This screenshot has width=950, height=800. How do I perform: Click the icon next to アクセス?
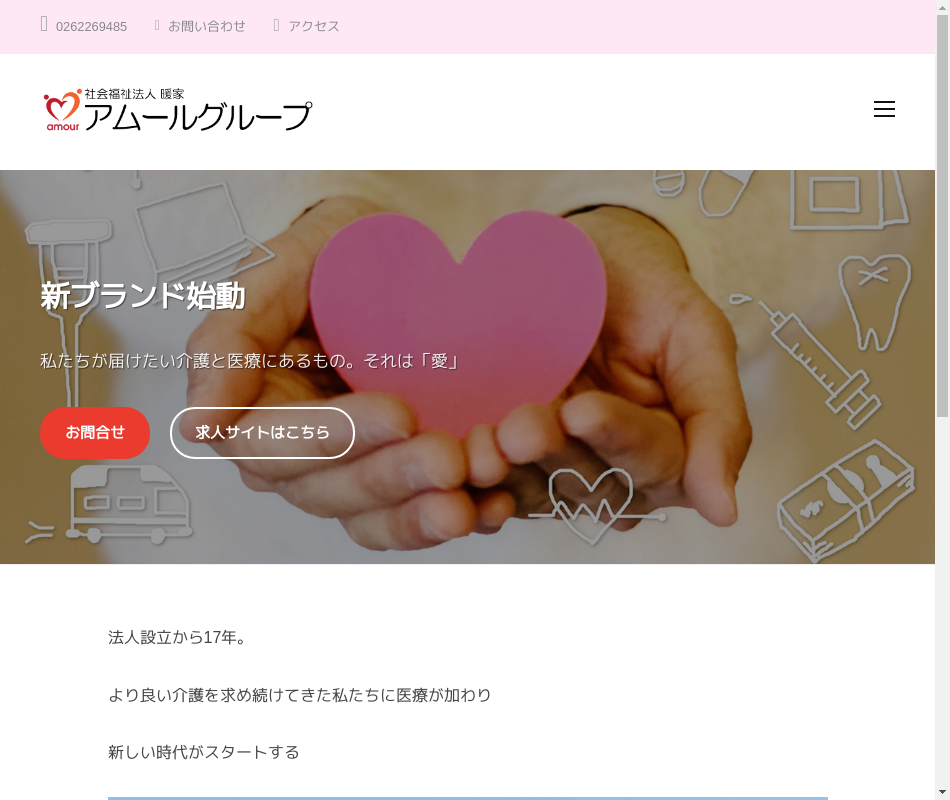pyautogui.click(x=276, y=25)
